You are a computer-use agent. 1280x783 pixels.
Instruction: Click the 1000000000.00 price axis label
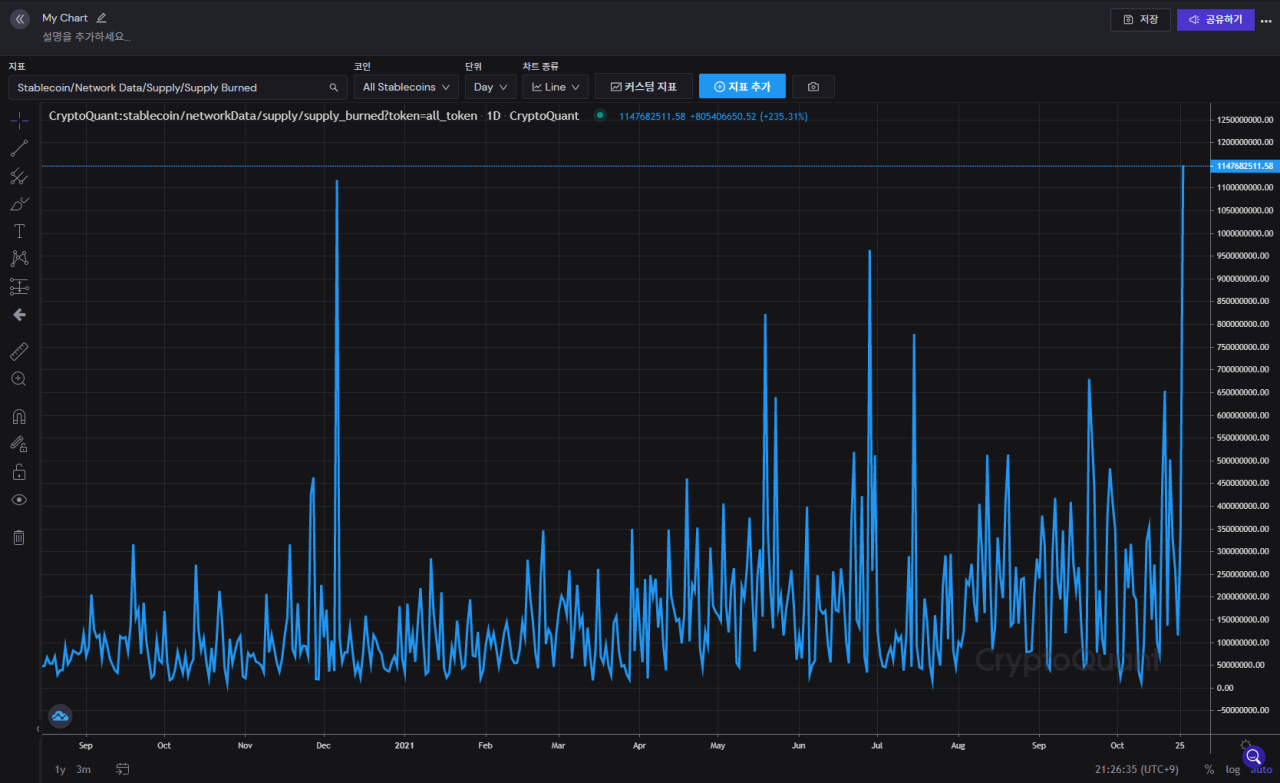click(1244, 234)
